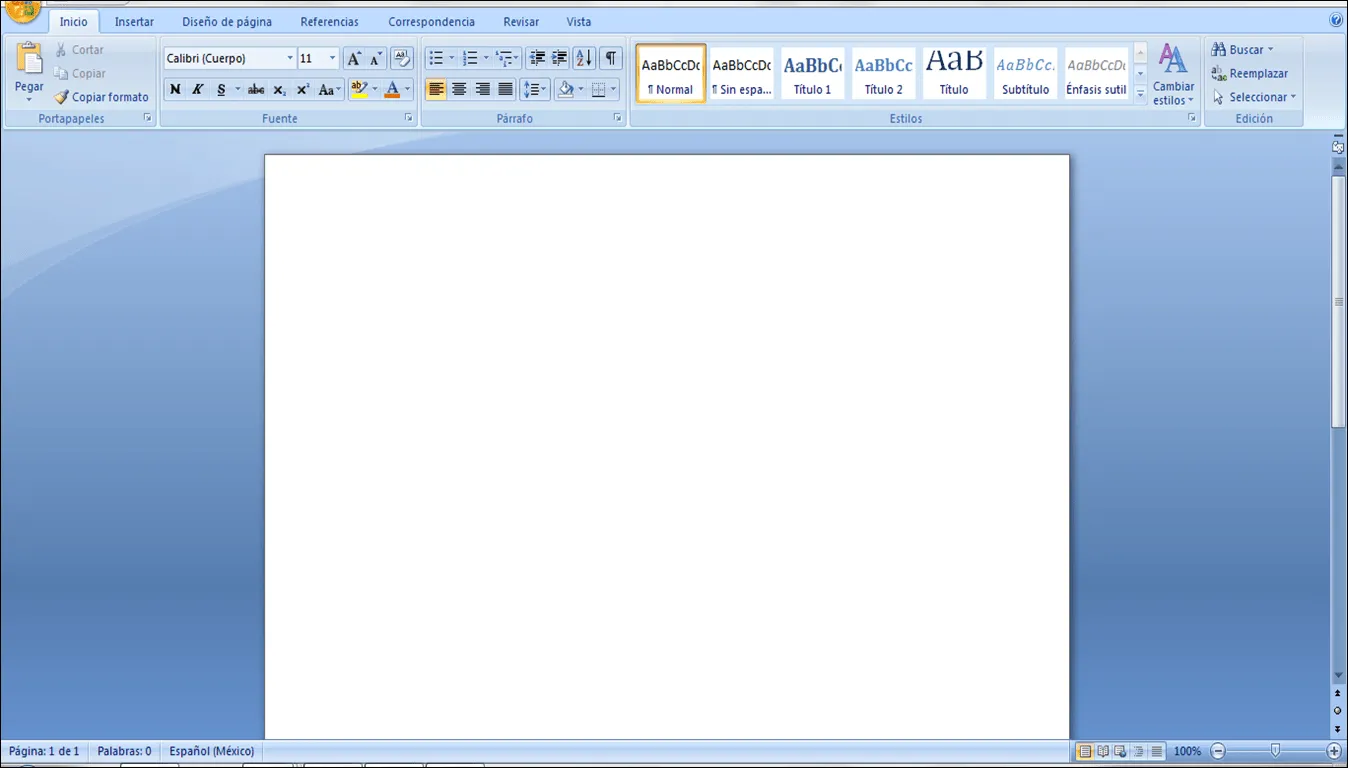Sort text with the A-Z sort icon
1348x768 pixels.
pos(585,58)
